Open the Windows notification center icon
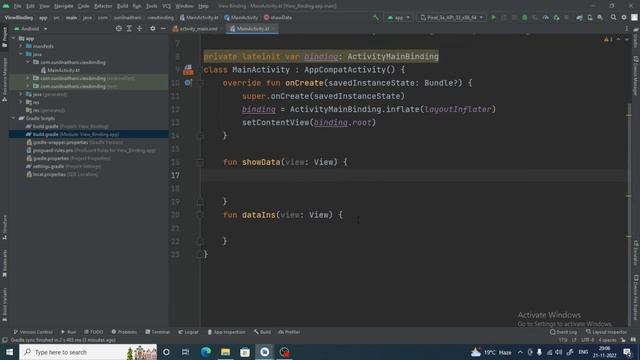Viewport: 640px width, 360px height. (627, 352)
